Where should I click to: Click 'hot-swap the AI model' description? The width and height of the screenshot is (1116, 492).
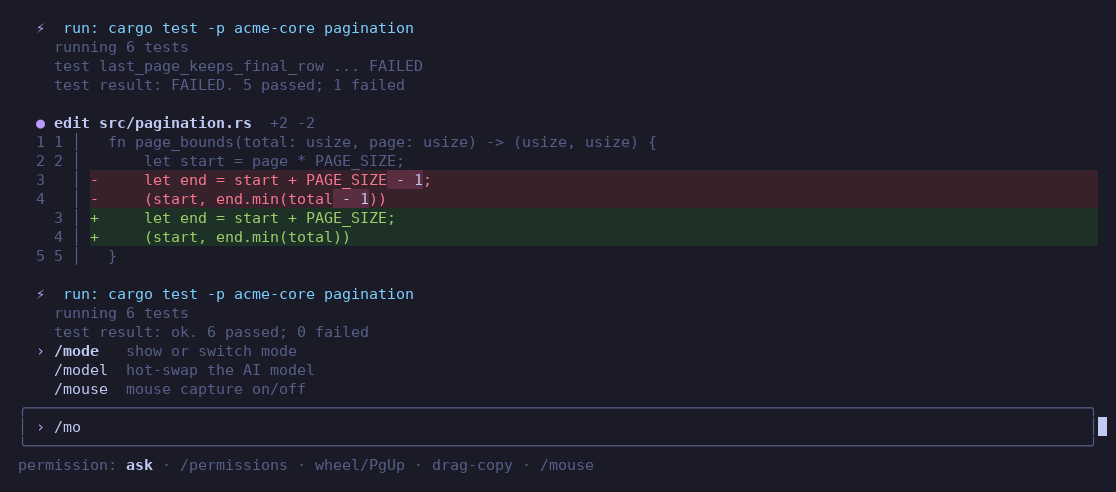(x=220, y=370)
